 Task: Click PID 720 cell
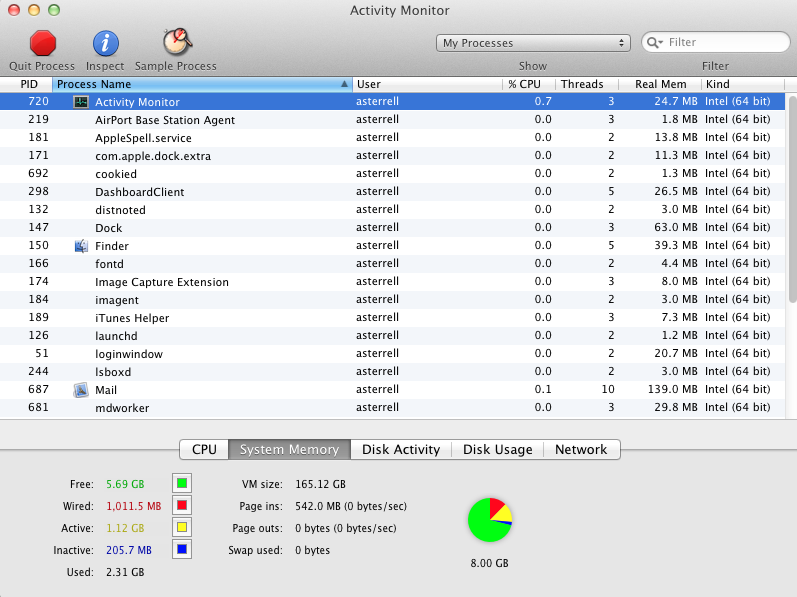[38, 101]
